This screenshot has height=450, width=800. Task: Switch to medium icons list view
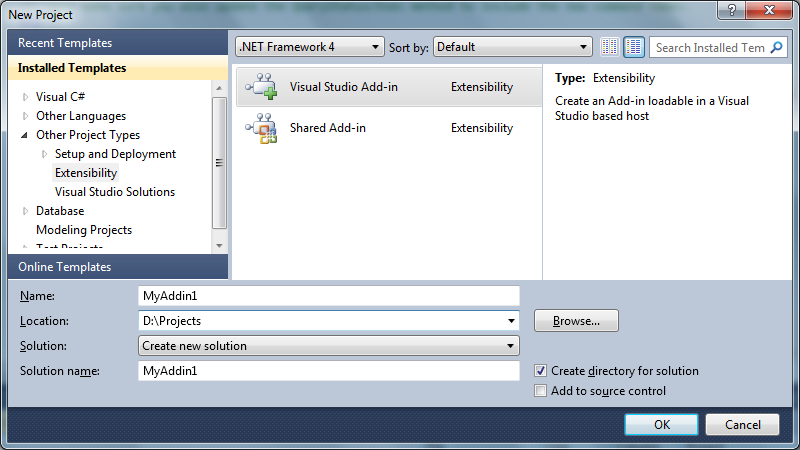(x=634, y=47)
